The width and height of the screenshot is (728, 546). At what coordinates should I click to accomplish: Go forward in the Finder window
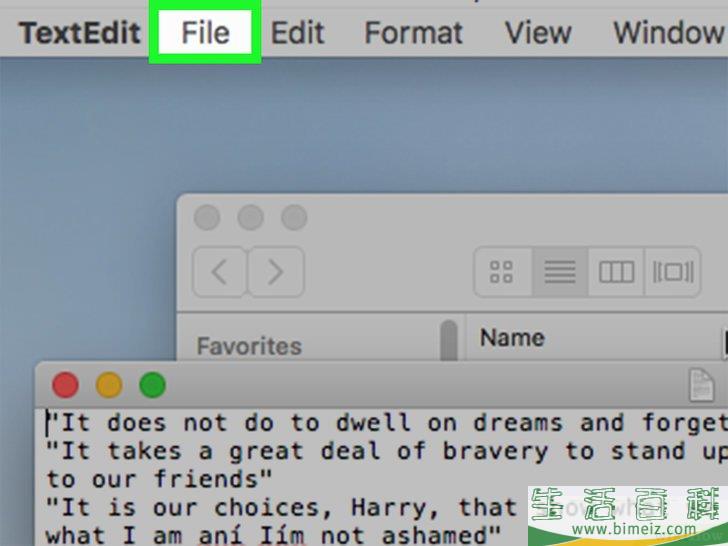click(276, 272)
